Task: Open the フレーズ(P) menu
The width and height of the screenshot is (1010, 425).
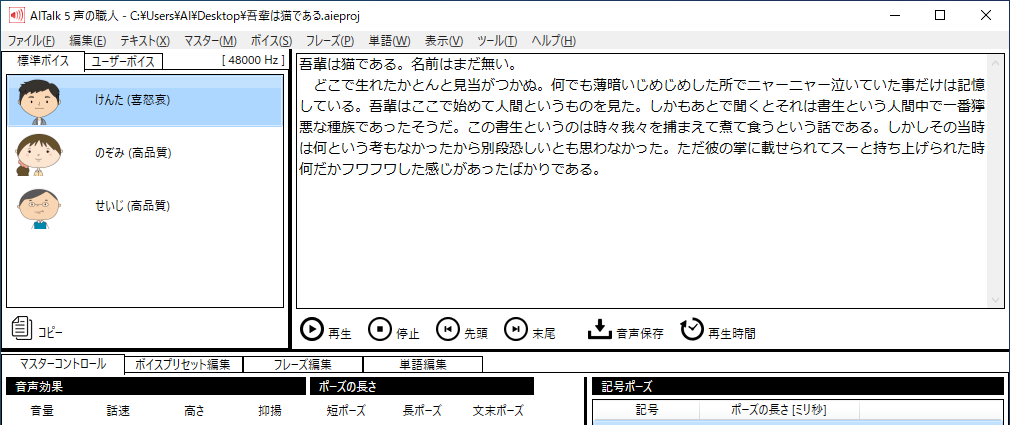Action: point(330,41)
